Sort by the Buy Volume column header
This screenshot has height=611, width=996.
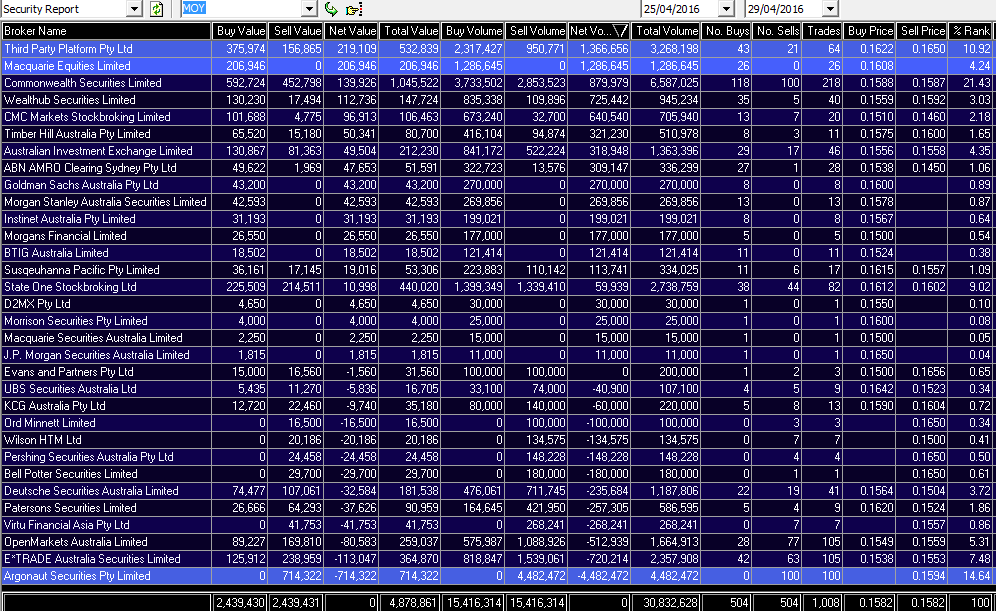point(473,31)
